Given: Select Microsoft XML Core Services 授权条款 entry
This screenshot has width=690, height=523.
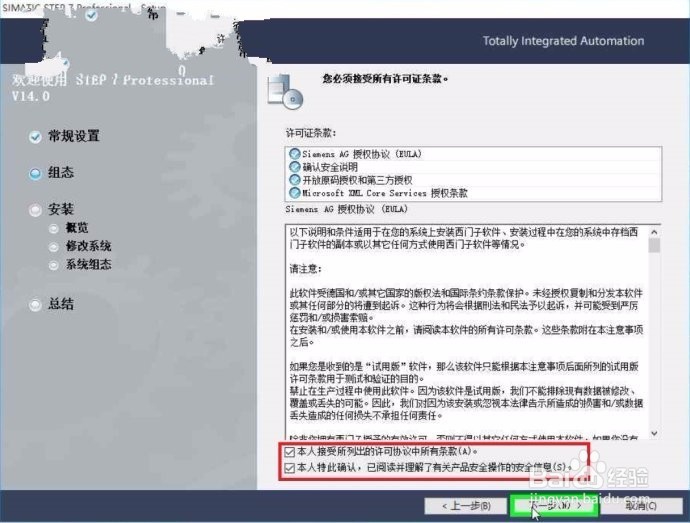Looking at the screenshot, I should click(x=473, y=192).
